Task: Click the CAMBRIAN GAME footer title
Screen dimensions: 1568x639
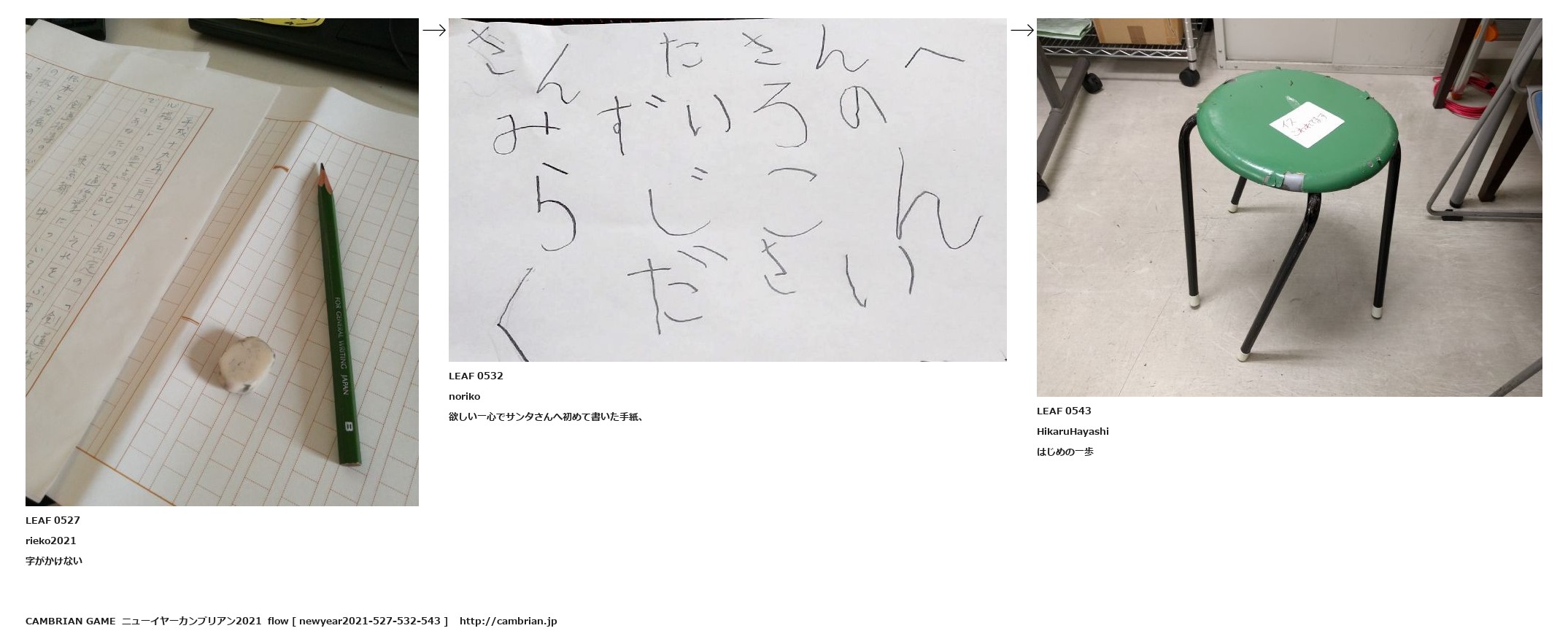Action: (70, 621)
